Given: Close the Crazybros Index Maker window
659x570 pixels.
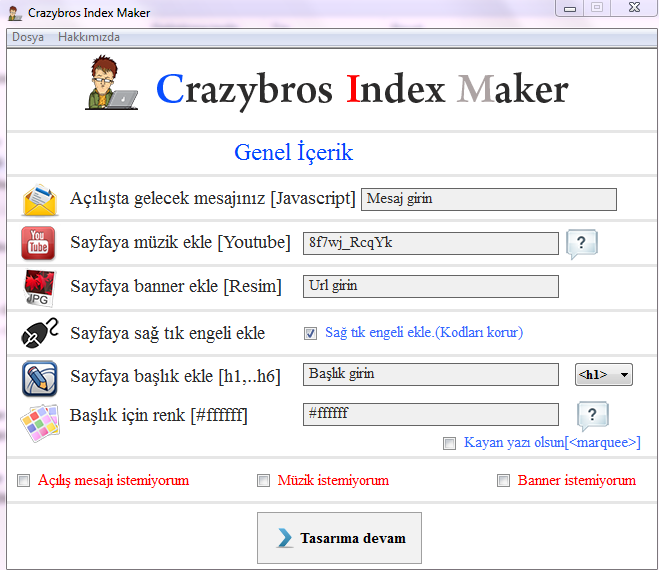Looking at the screenshot, I should click(x=634, y=8).
